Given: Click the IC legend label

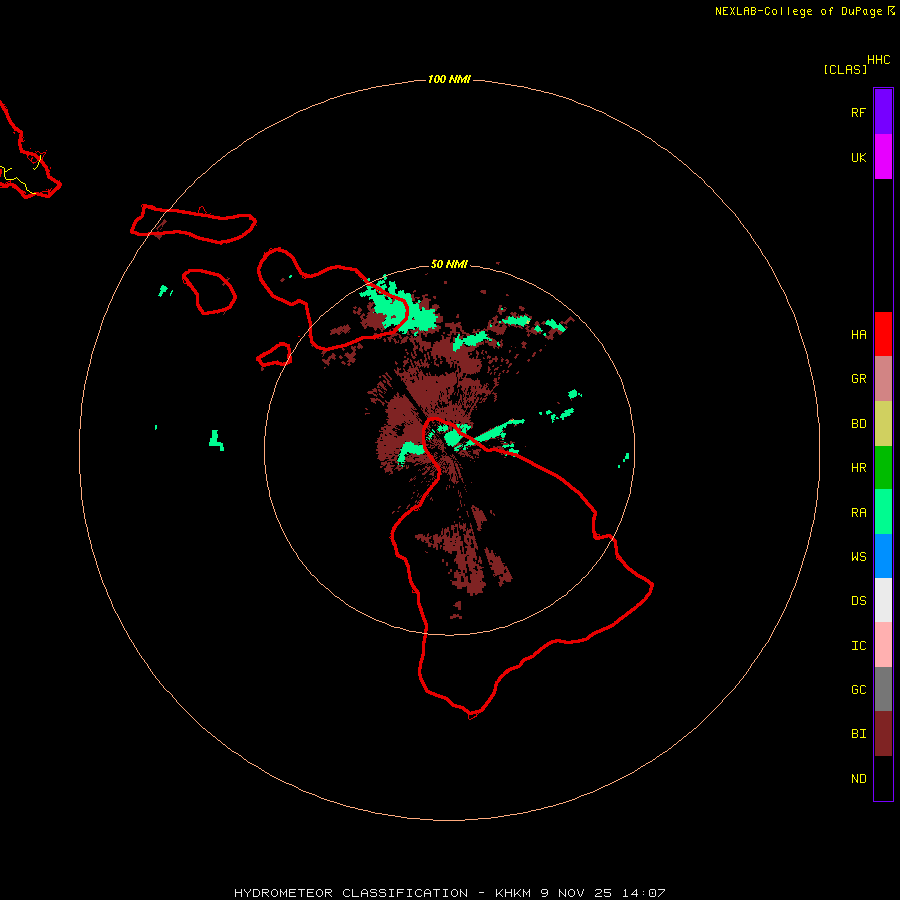Looking at the screenshot, I should (858, 646).
